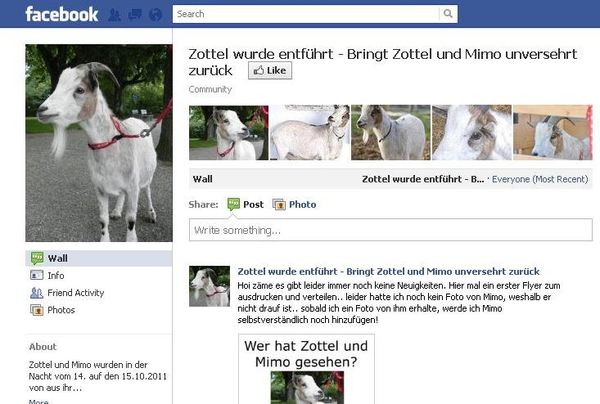Click the Community category label
The height and width of the screenshot is (404, 600).
pyautogui.click(x=210, y=89)
